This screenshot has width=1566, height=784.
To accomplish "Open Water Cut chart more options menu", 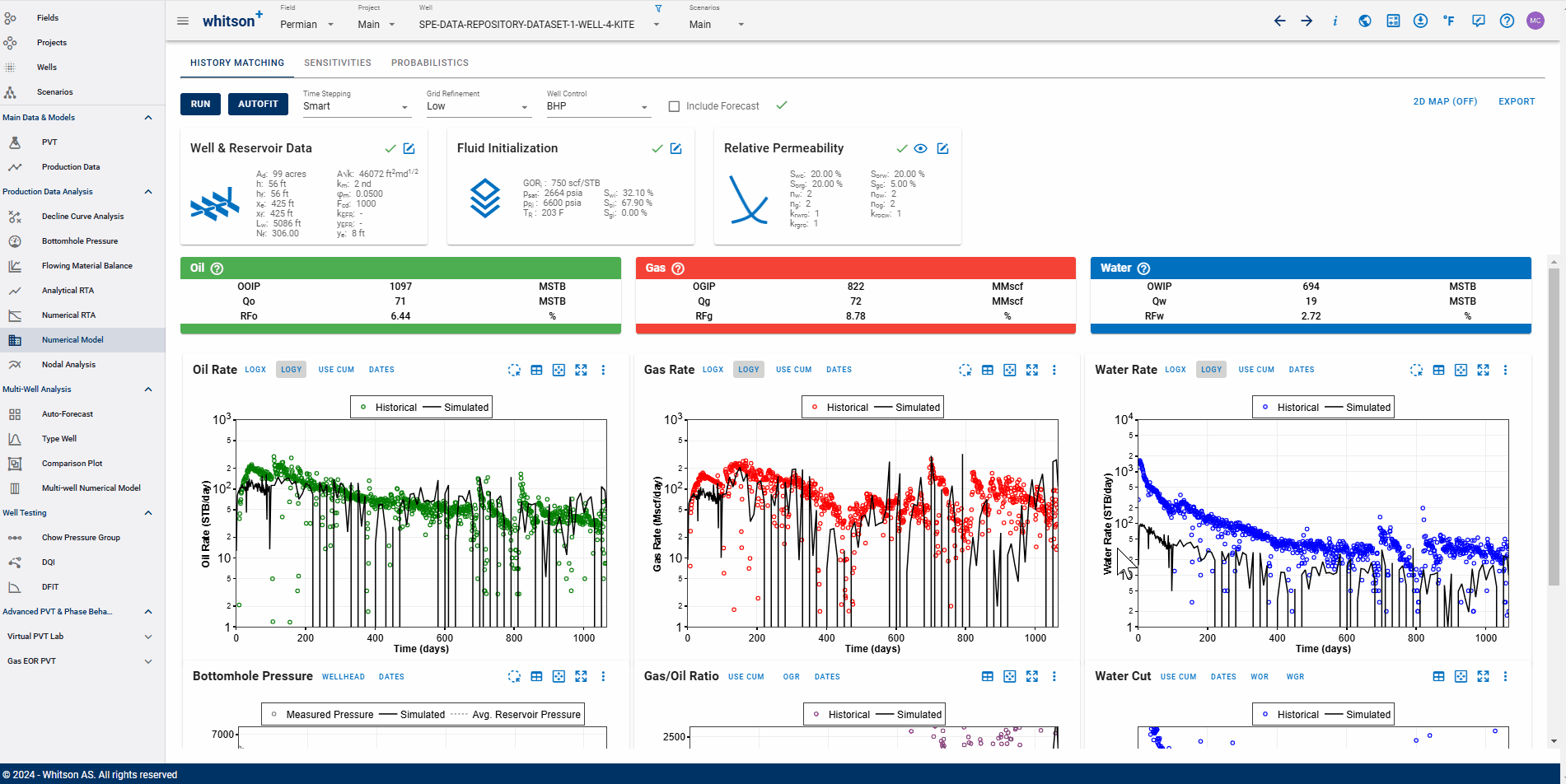I will click(x=1505, y=677).
